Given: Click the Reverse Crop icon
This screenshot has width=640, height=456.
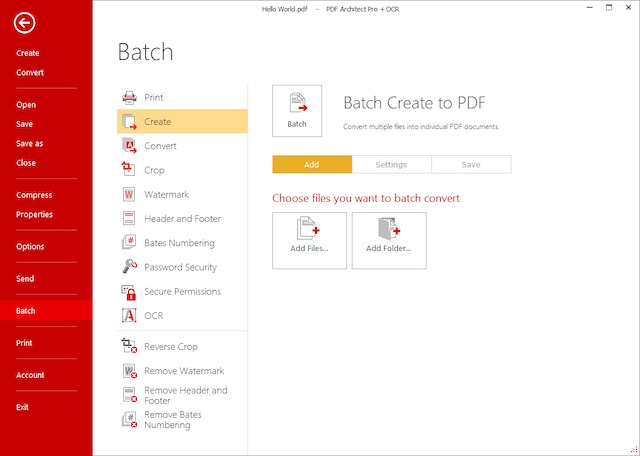Looking at the screenshot, I should coord(129,345).
